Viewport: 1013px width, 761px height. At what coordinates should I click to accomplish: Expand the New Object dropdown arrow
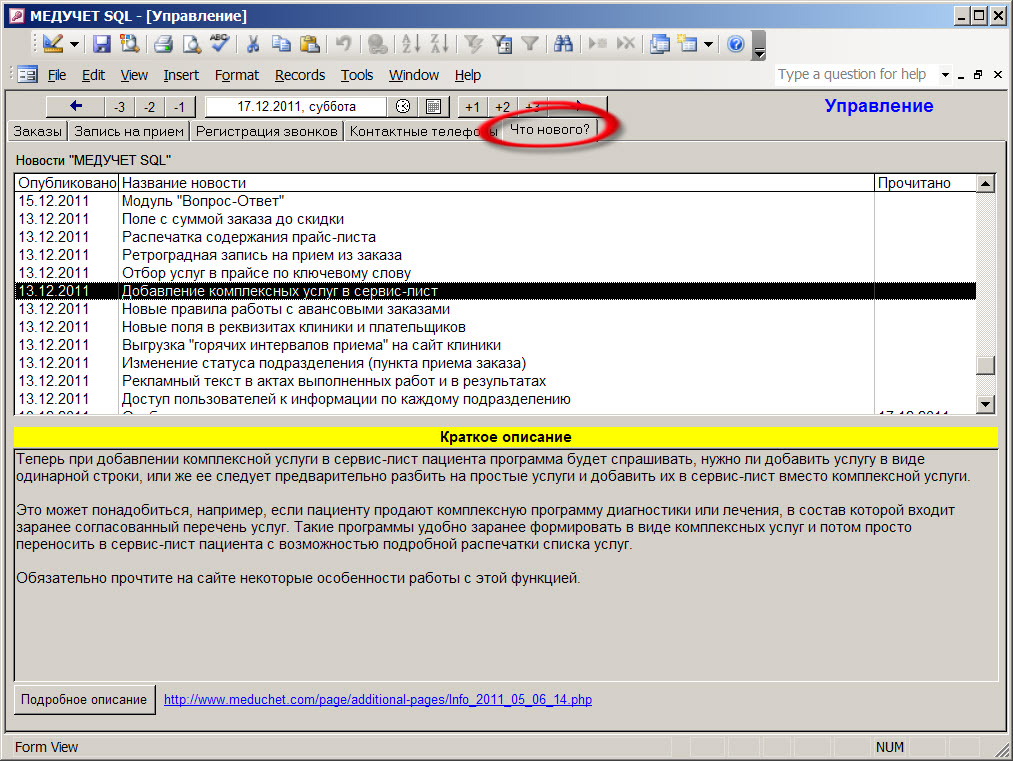pyautogui.click(x=709, y=45)
